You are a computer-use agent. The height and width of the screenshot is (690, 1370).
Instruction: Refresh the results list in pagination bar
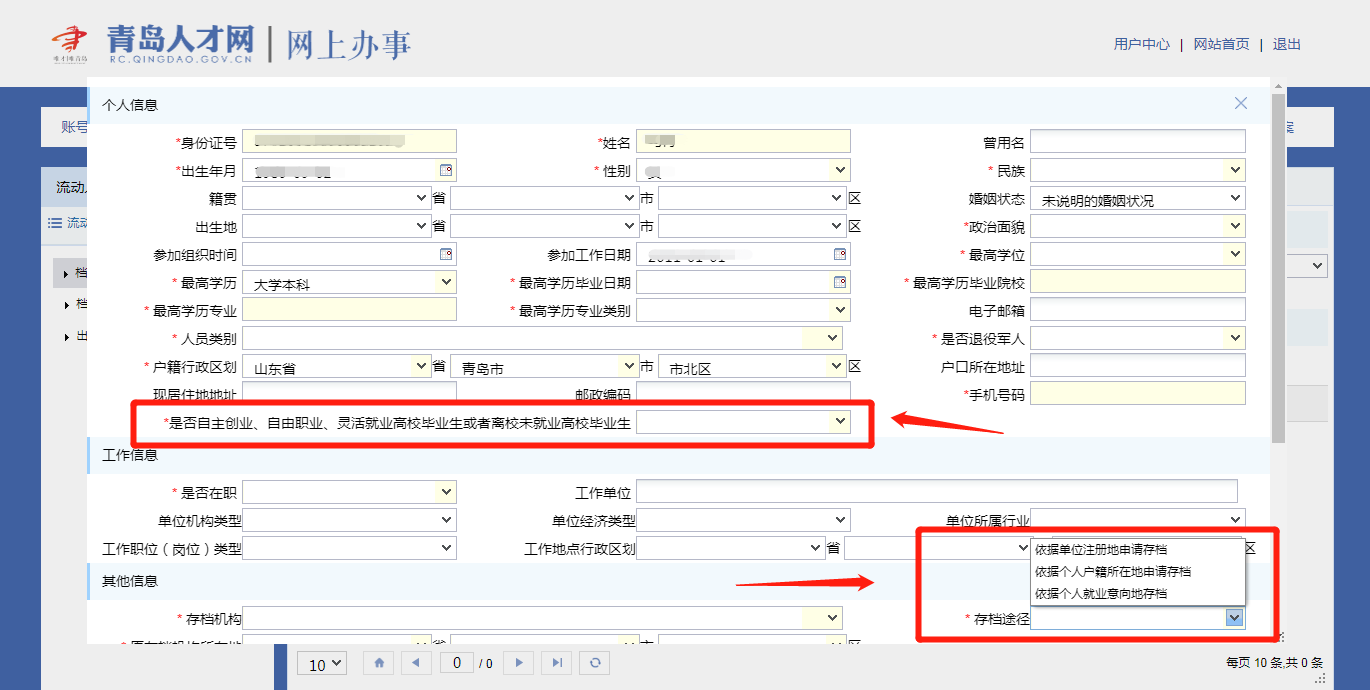[595, 663]
